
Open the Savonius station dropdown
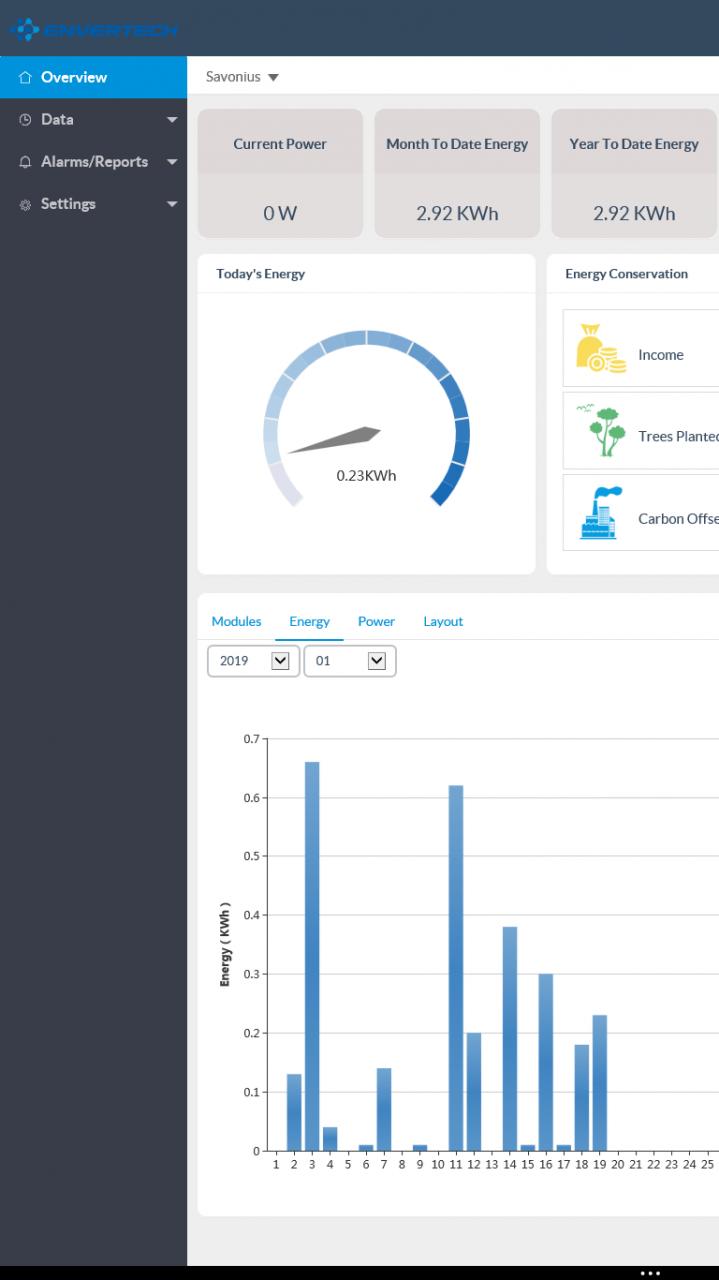click(242, 77)
